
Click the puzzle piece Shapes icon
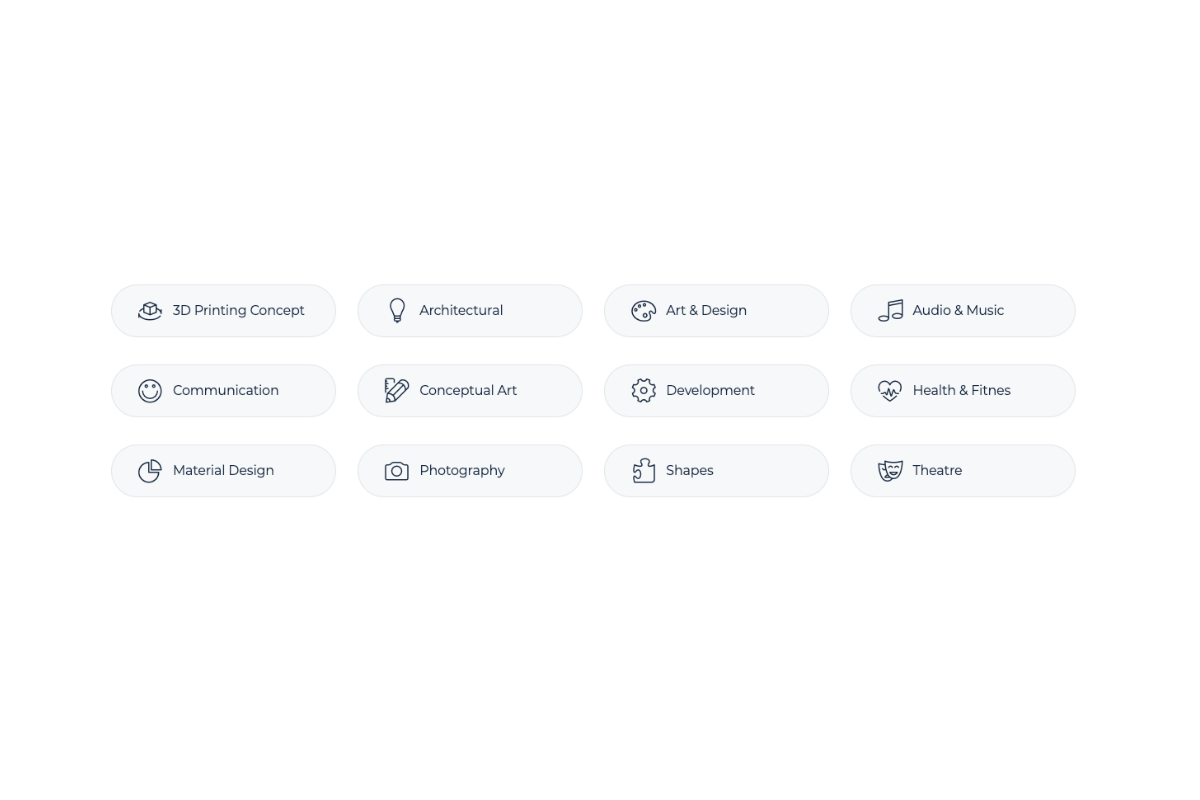643,470
